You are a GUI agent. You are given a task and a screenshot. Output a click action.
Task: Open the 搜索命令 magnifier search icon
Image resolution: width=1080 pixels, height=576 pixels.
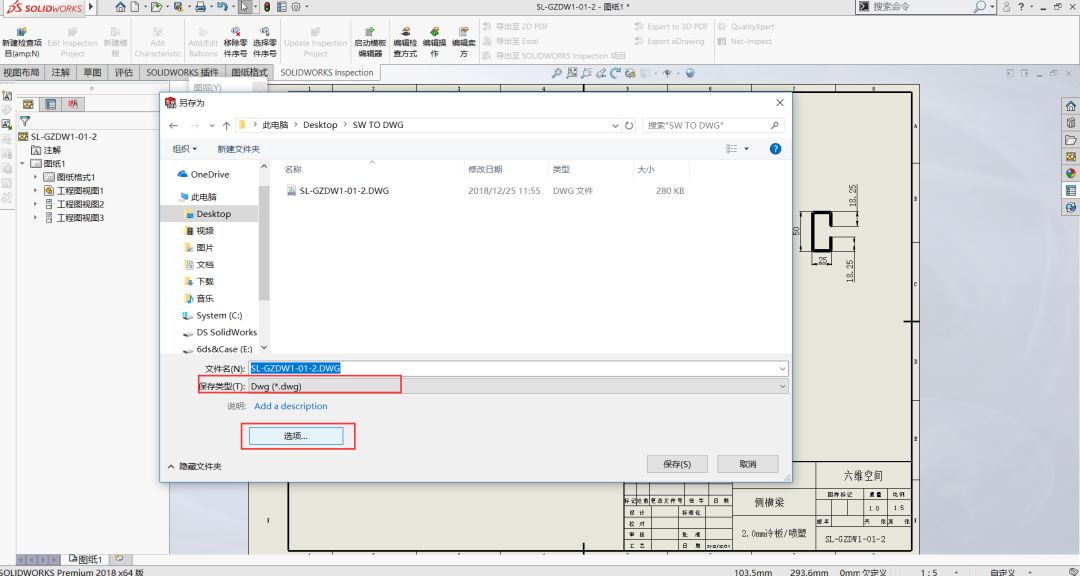977,7
